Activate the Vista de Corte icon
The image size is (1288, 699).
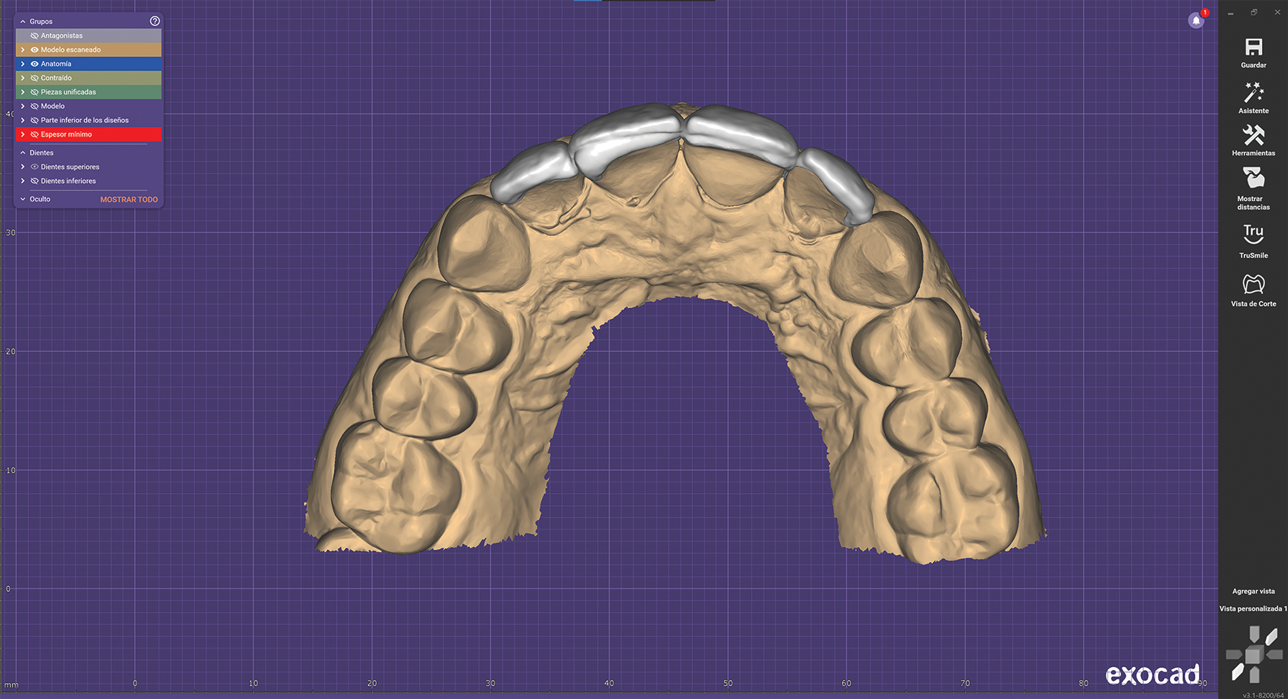[x=1253, y=284]
